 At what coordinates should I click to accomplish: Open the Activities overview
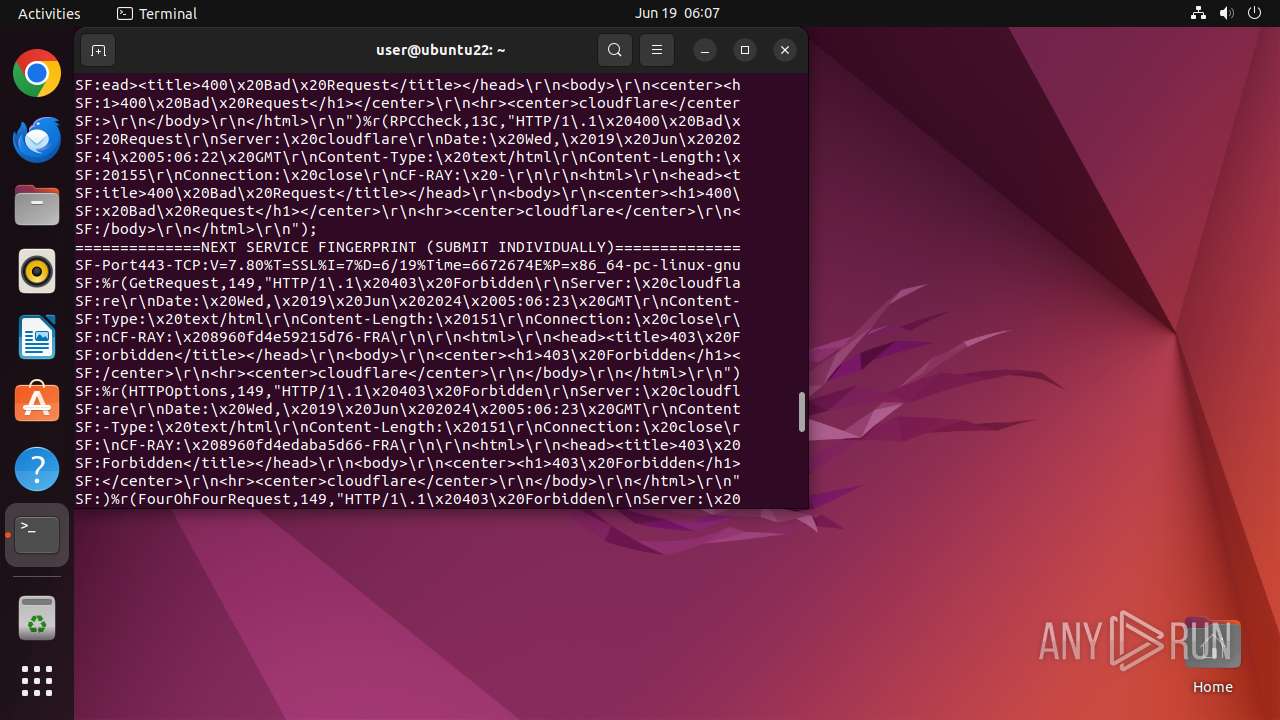(x=49, y=13)
